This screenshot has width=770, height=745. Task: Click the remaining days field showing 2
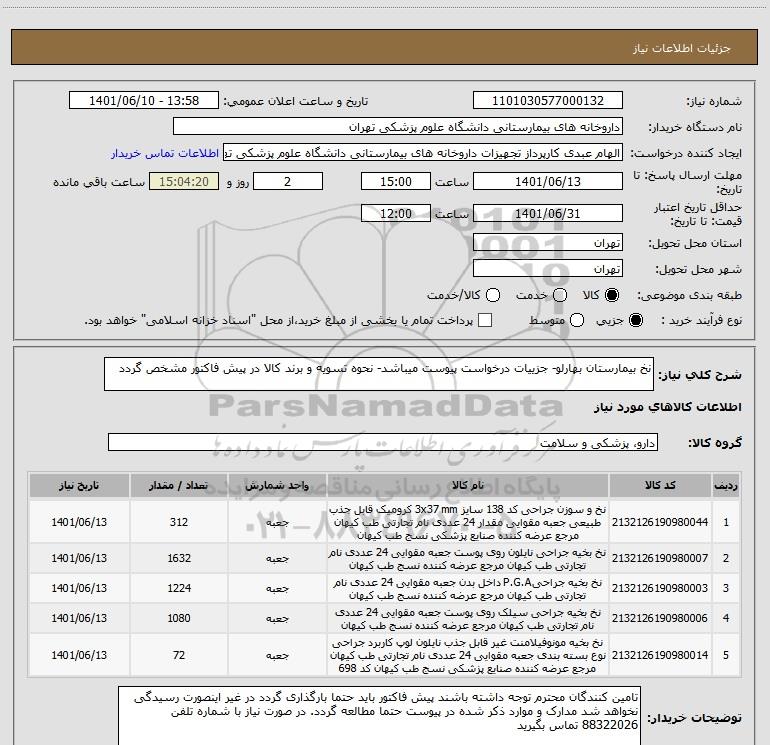point(288,181)
